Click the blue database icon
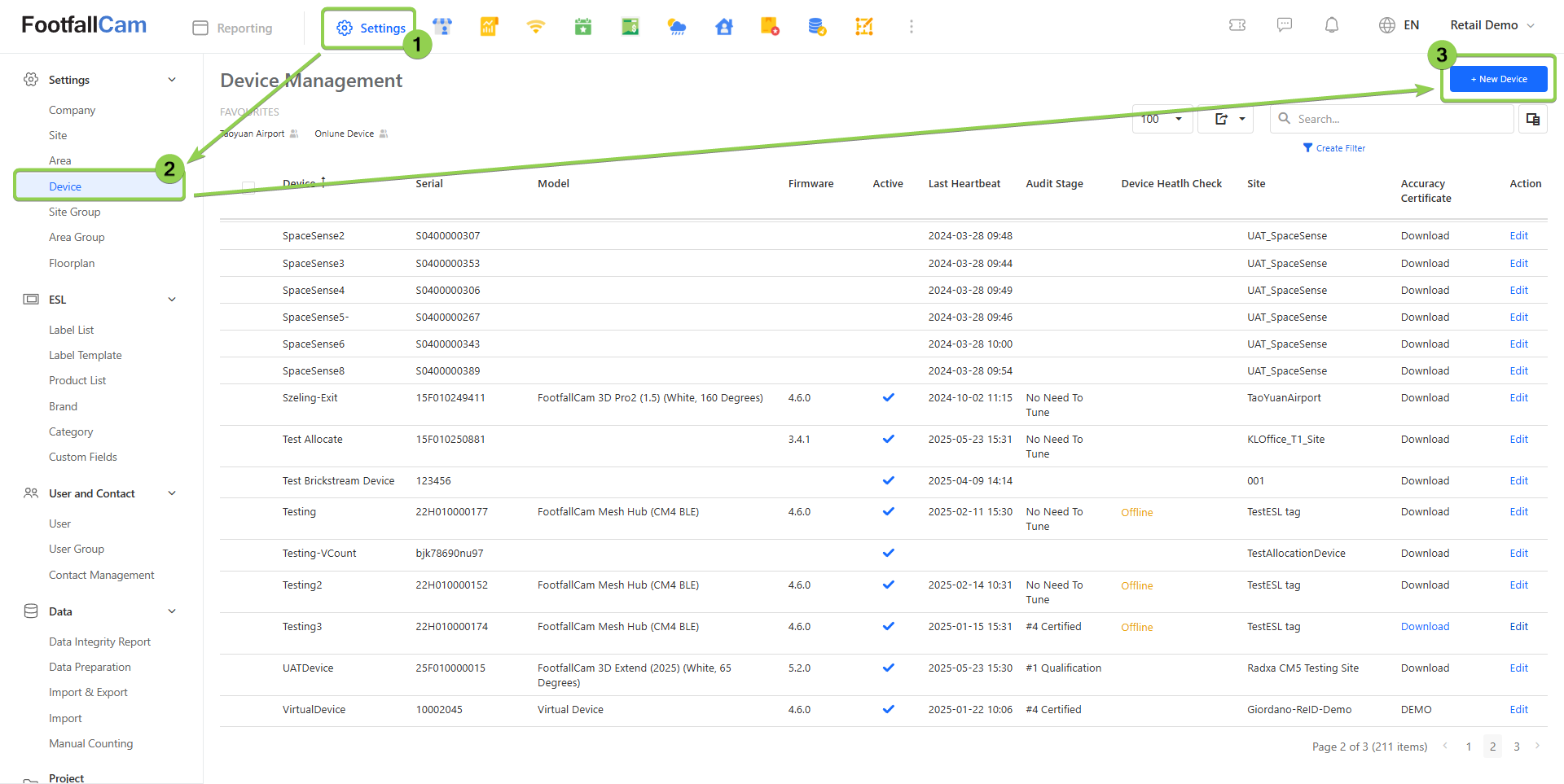 (817, 27)
